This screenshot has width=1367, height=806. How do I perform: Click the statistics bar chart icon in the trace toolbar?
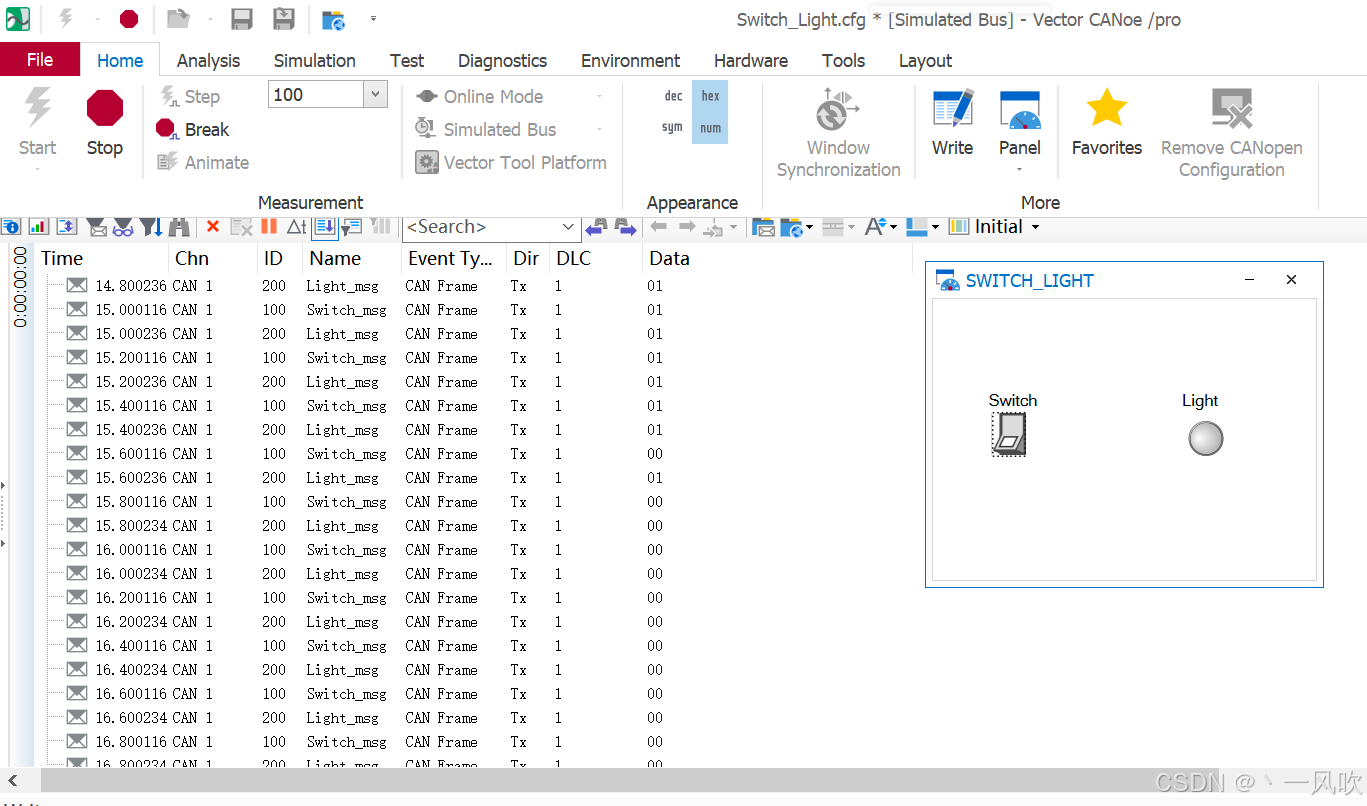click(39, 227)
